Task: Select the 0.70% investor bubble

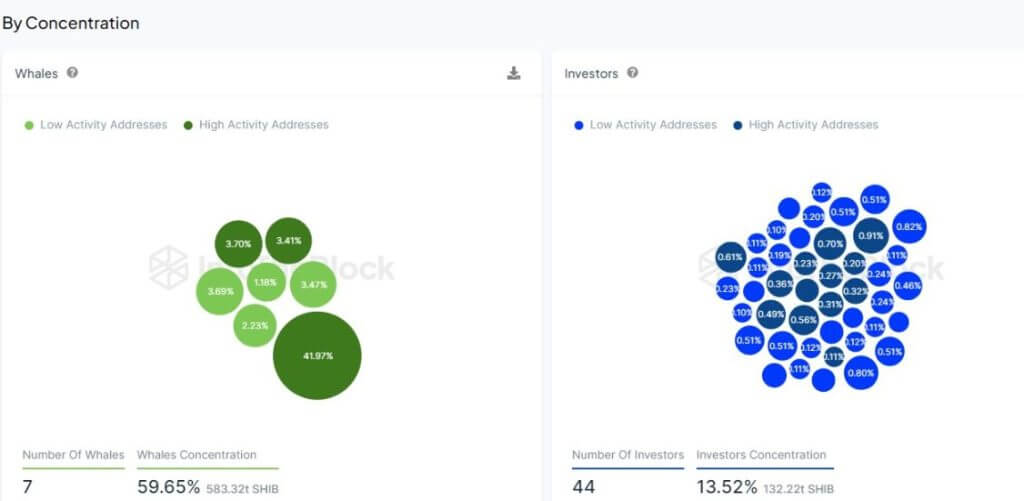Action: 830,243
